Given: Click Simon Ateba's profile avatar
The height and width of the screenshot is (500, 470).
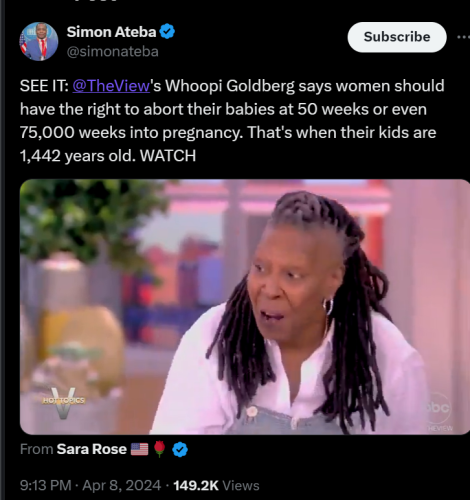Looking at the screenshot, I should coord(39,41).
